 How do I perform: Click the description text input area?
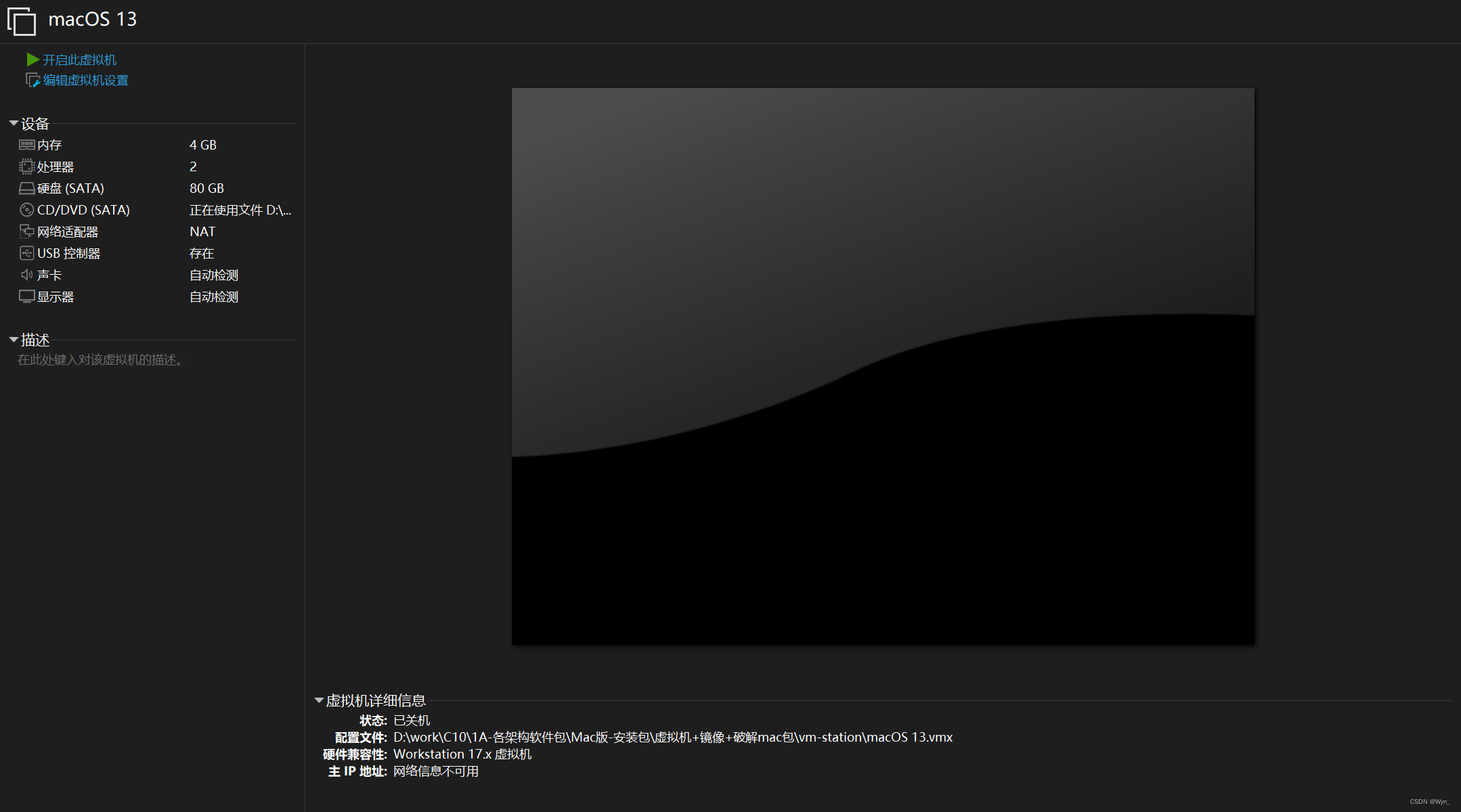point(100,360)
